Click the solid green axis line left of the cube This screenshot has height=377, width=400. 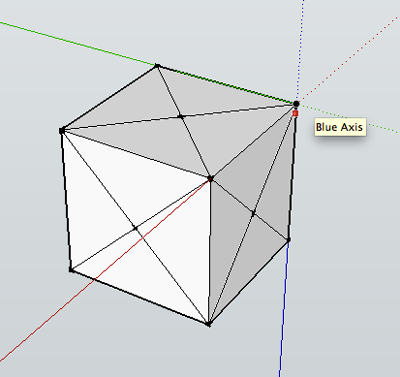(78, 44)
